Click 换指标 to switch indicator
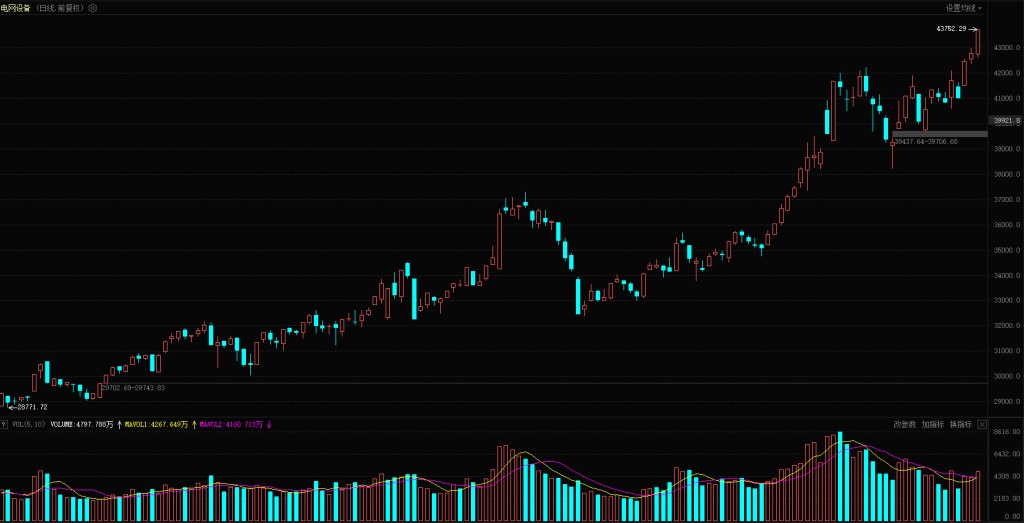Image resolution: width=1024 pixels, height=523 pixels. (x=960, y=424)
